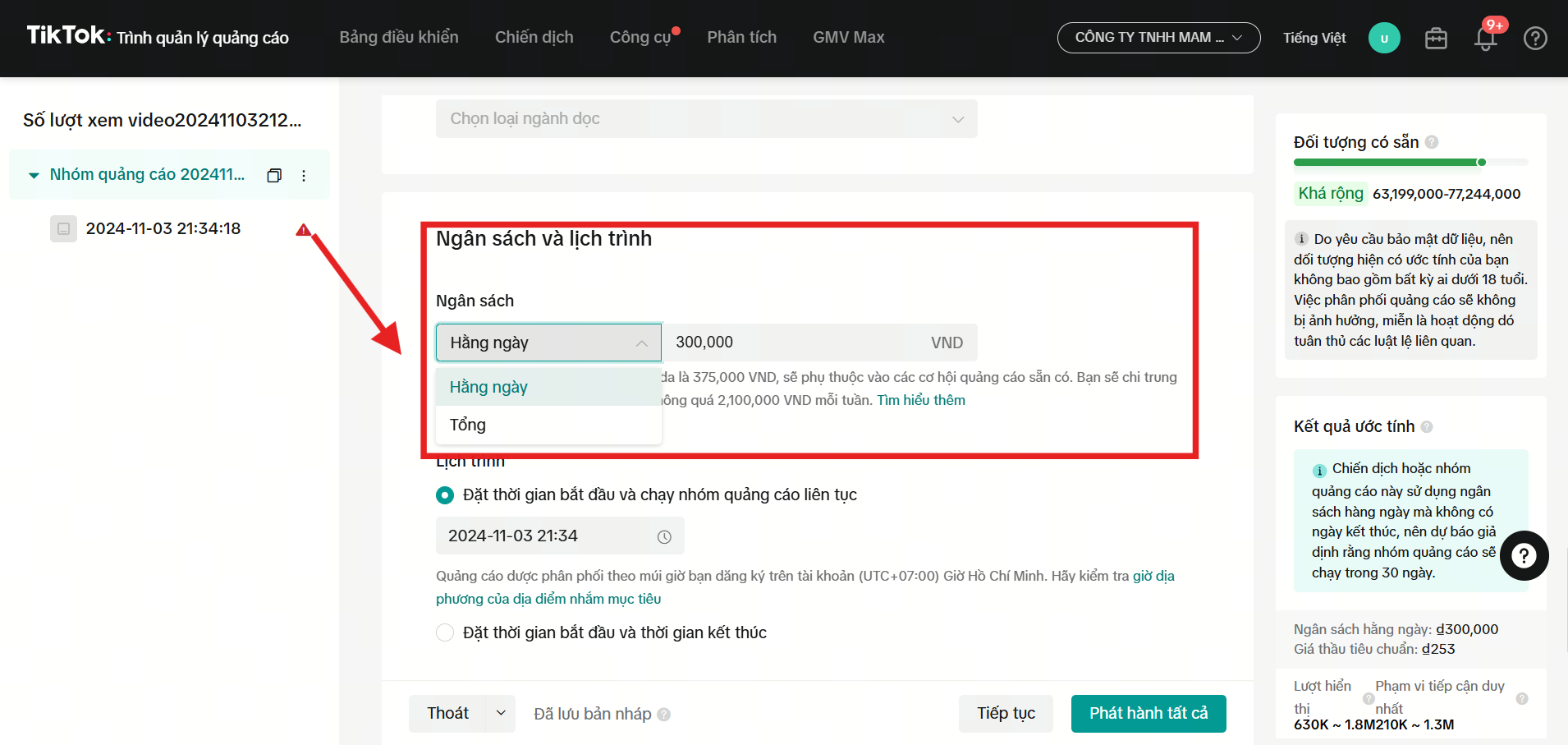Edit the 2024-11-03 21:34 start time field
This screenshot has height=745, width=1568.
click(x=560, y=536)
